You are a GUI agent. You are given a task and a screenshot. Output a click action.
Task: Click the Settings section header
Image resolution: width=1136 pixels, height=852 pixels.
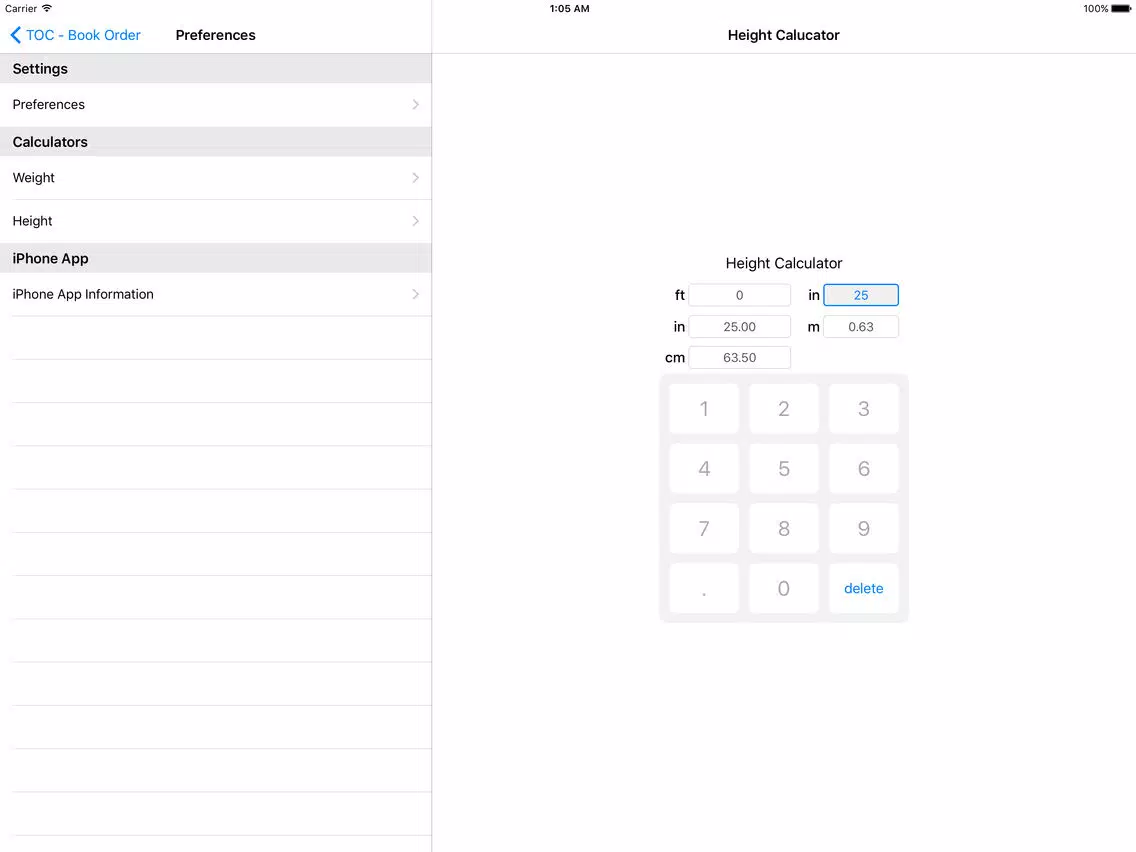[x=216, y=69]
